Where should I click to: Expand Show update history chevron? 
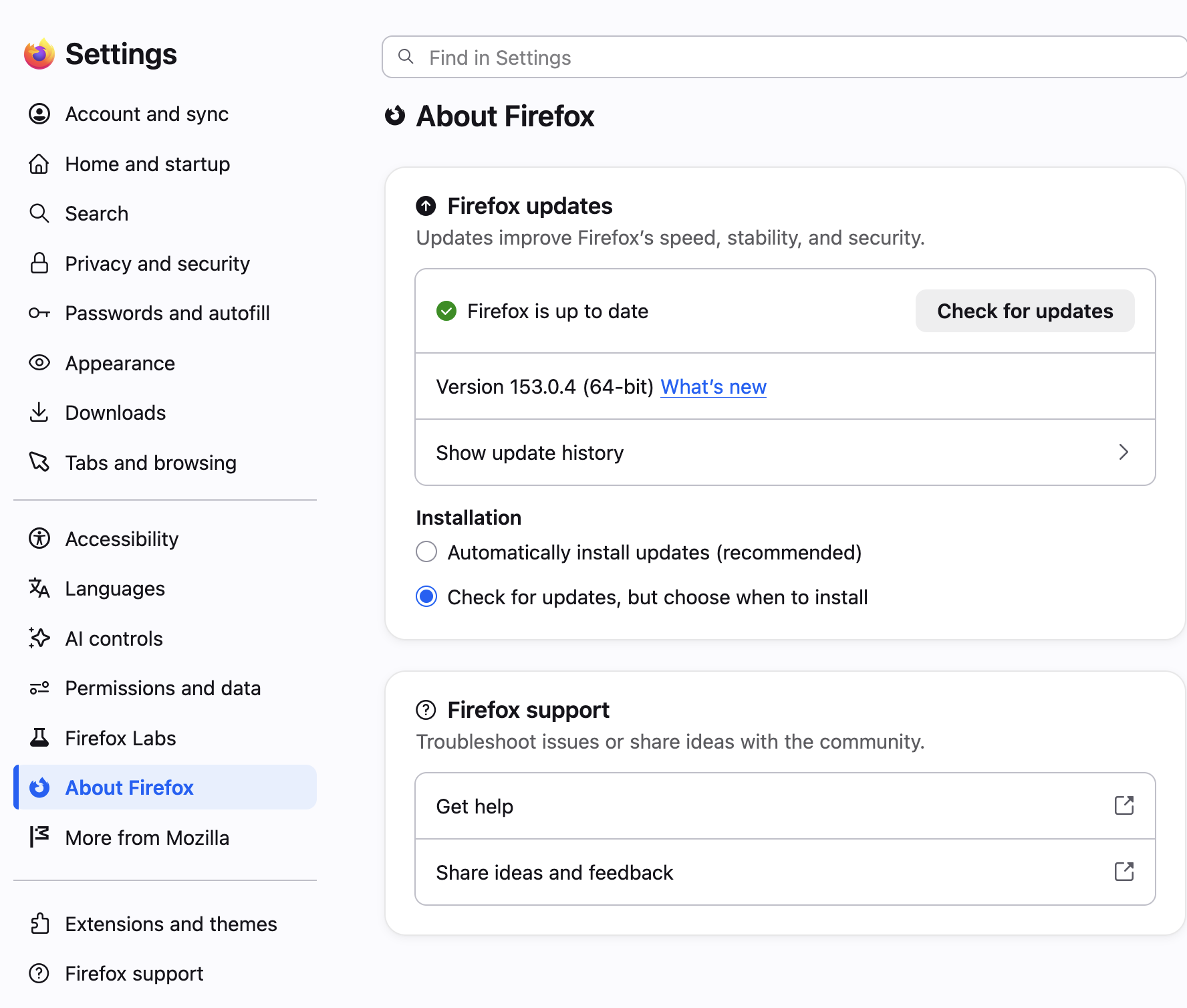tap(1124, 453)
